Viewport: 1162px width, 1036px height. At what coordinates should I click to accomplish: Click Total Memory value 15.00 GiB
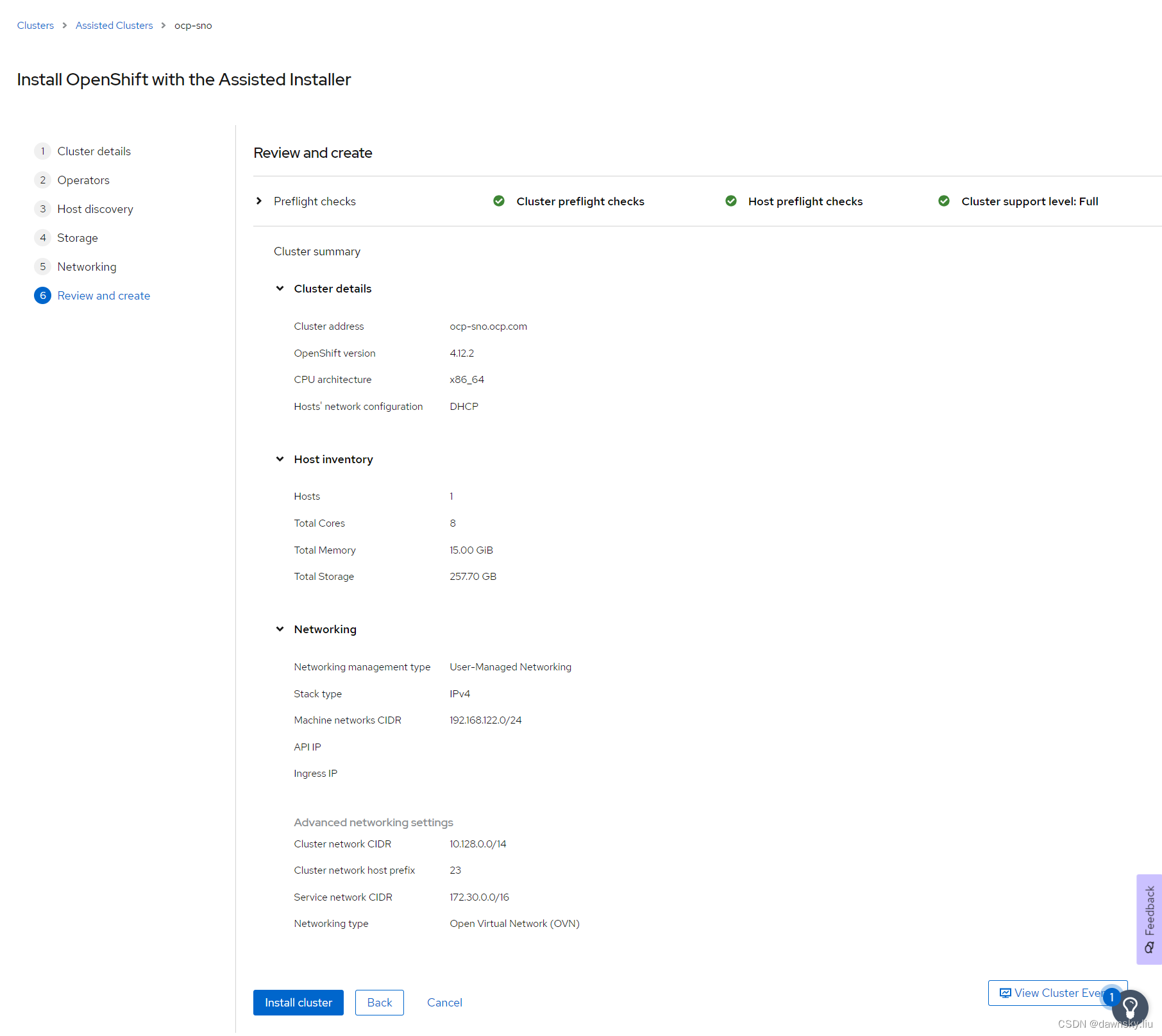pos(471,550)
